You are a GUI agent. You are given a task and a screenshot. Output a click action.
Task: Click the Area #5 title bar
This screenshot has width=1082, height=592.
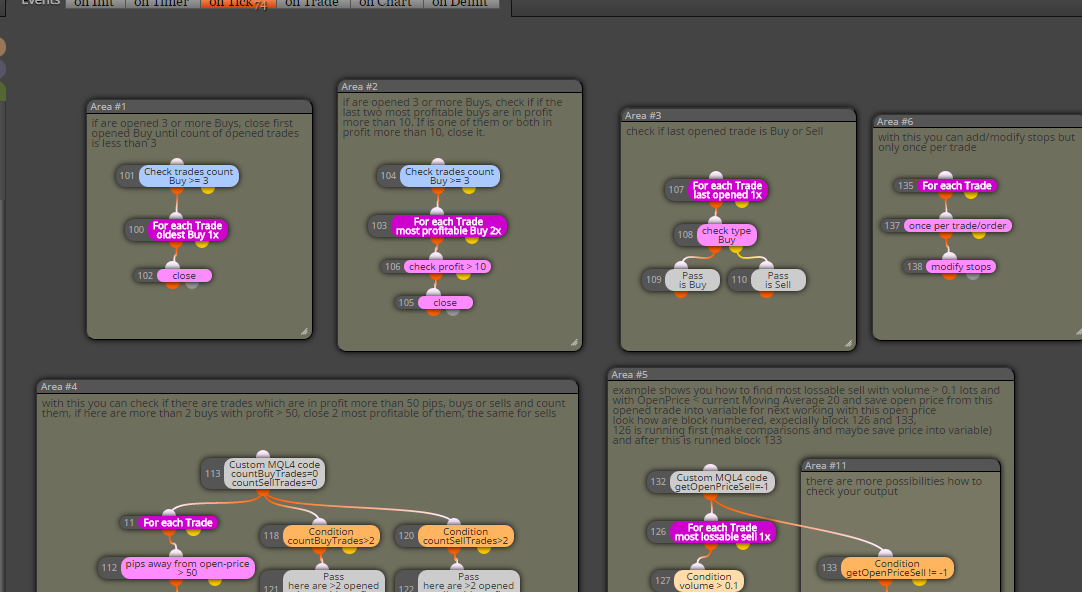click(811, 375)
